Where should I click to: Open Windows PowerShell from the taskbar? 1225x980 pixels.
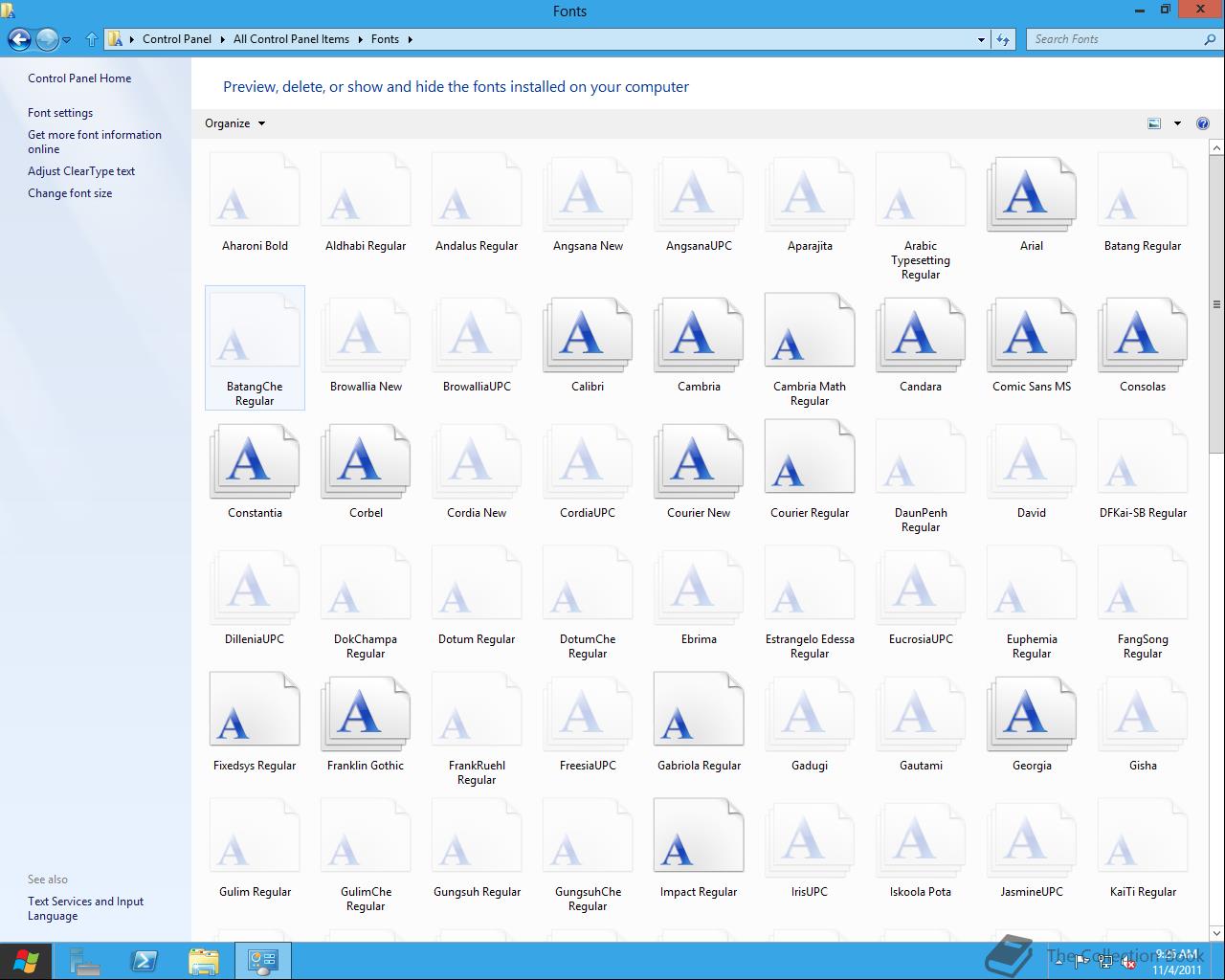pos(145,961)
